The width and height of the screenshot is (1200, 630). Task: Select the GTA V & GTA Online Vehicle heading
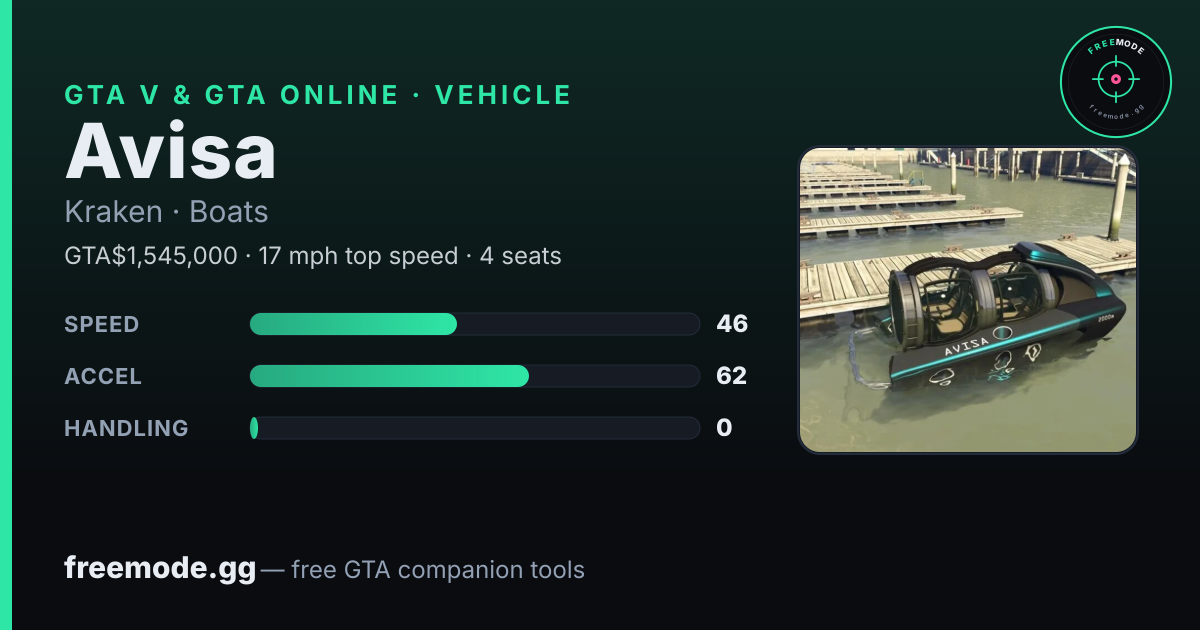[x=318, y=95]
